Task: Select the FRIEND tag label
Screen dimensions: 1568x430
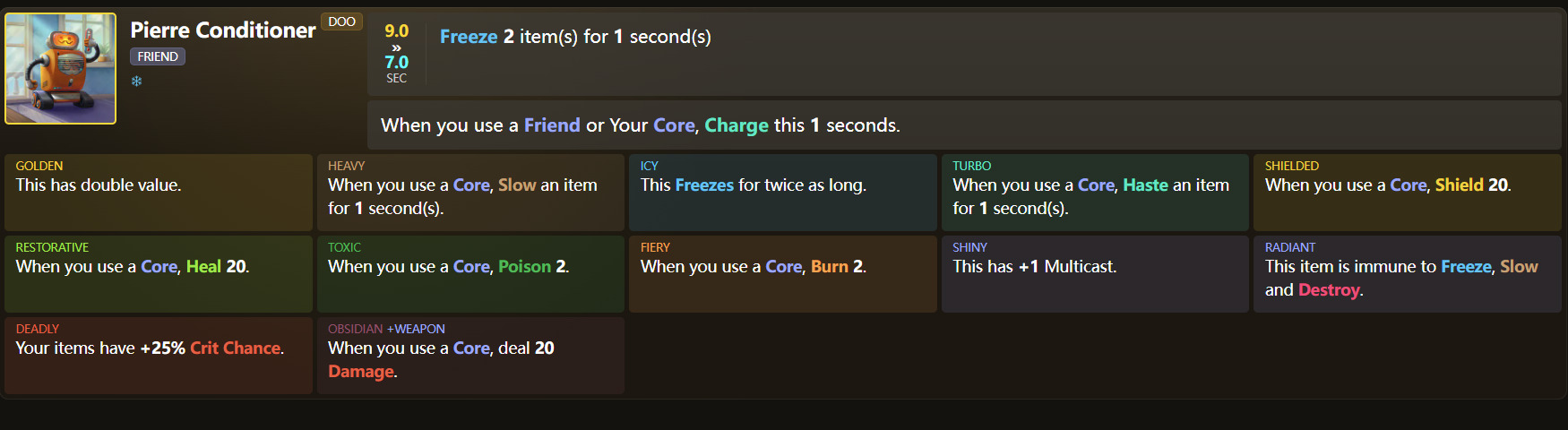Action: [158, 56]
